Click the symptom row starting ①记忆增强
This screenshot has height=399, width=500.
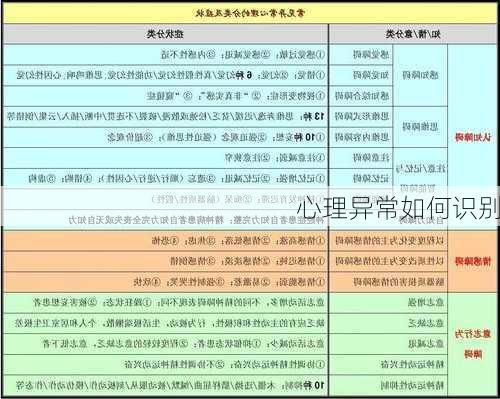[165, 178]
